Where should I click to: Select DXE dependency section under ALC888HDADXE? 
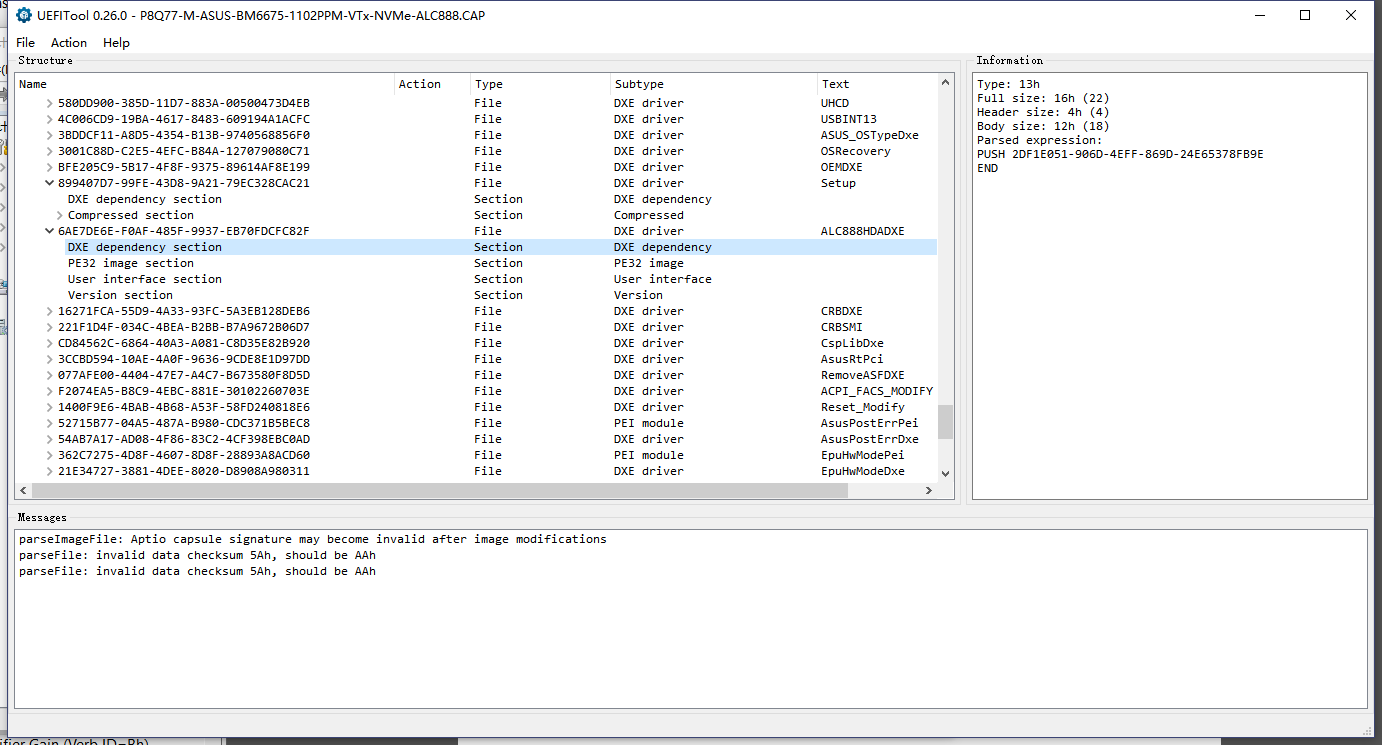pos(476,247)
